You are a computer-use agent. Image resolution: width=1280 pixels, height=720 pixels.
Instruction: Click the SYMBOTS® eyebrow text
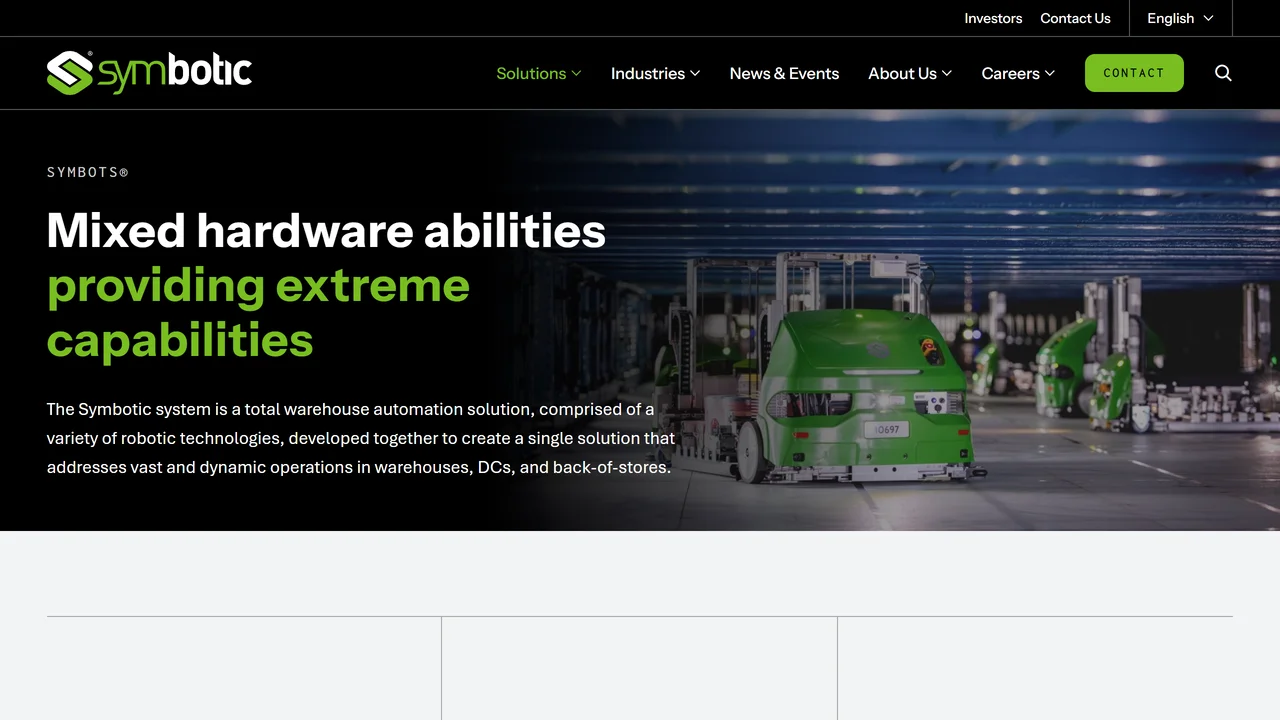point(88,172)
